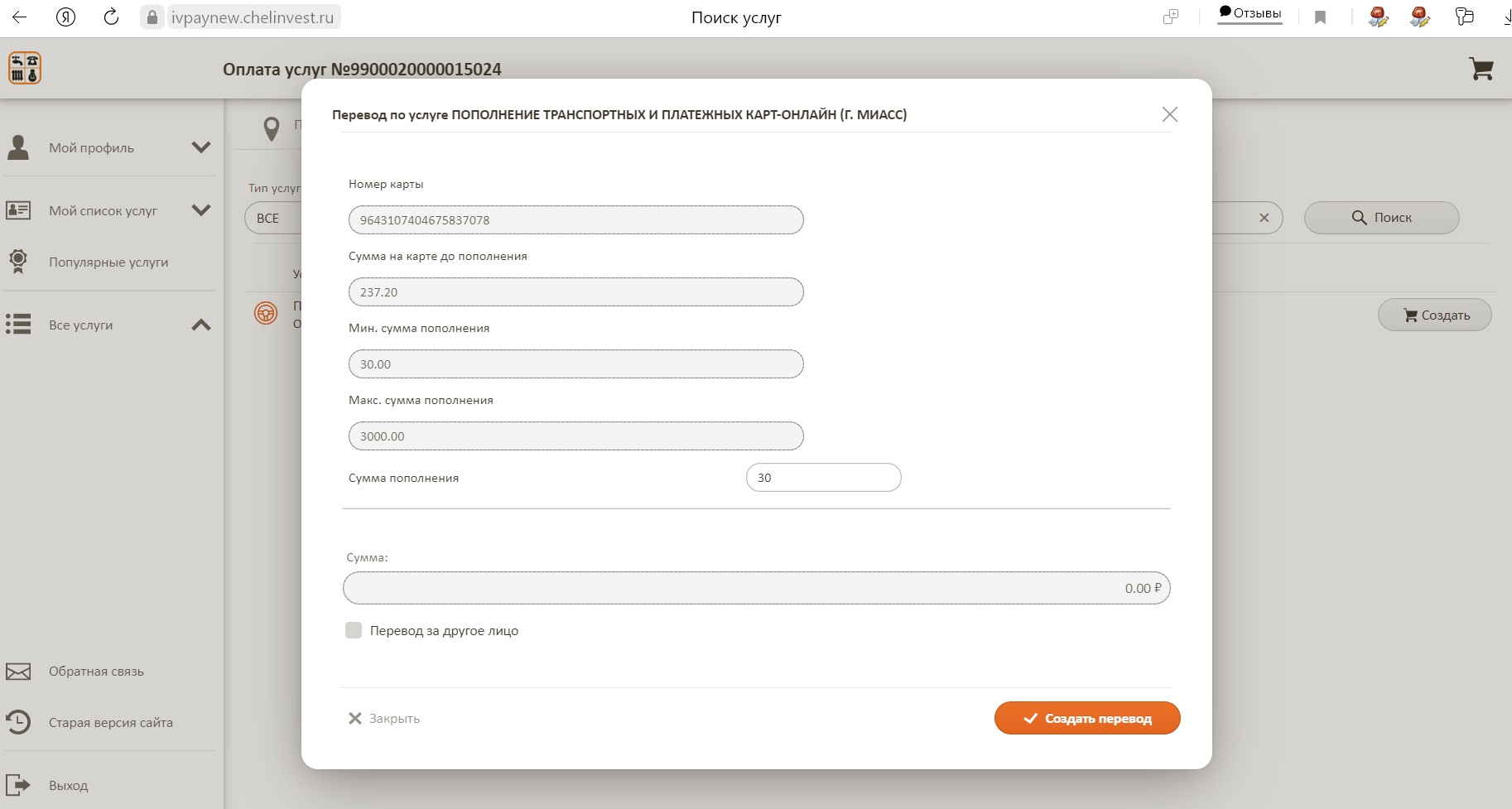Image resolution: width=1512 pixels, height=809 pixels.
Task: Click the bookmark icon in the browser toolbar
Action: click(1321, 17)
